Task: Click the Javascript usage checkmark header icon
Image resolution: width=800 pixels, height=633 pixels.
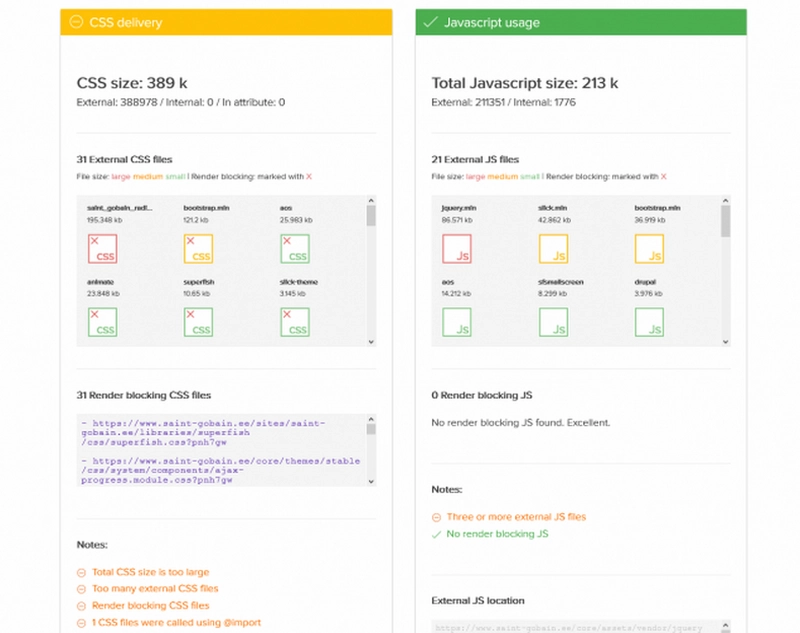Action: [x=431, y=22]
